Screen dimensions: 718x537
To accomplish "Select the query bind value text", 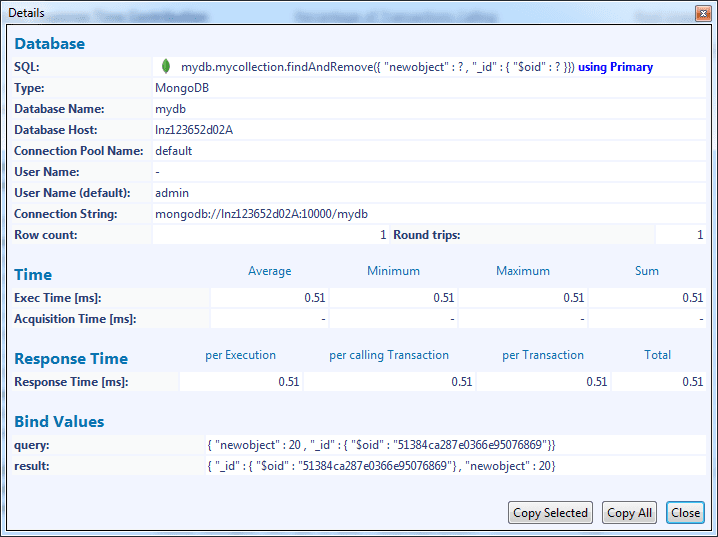I will click(x=381, y=445).
